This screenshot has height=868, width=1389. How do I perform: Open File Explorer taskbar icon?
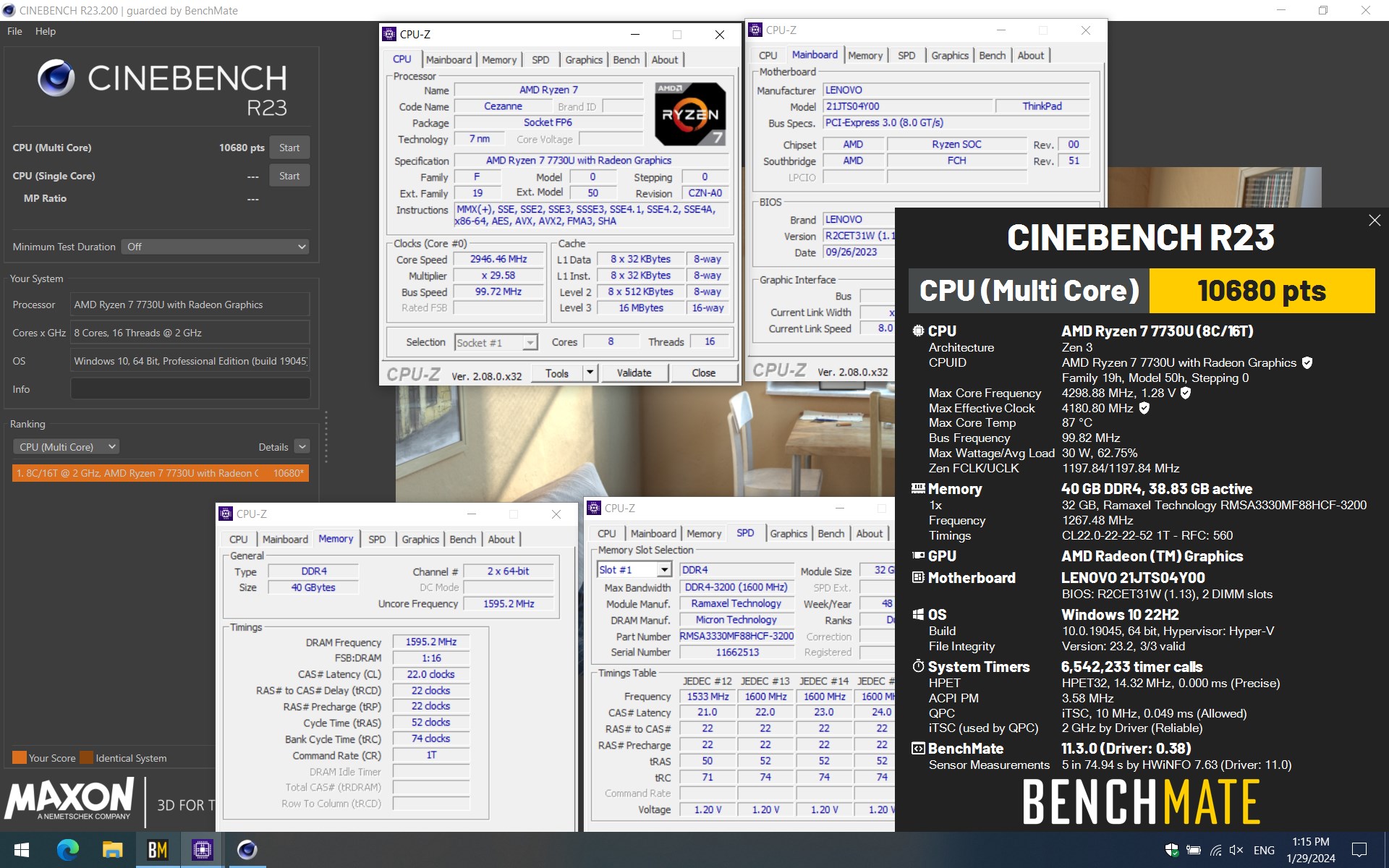click(x=112, y=850)
